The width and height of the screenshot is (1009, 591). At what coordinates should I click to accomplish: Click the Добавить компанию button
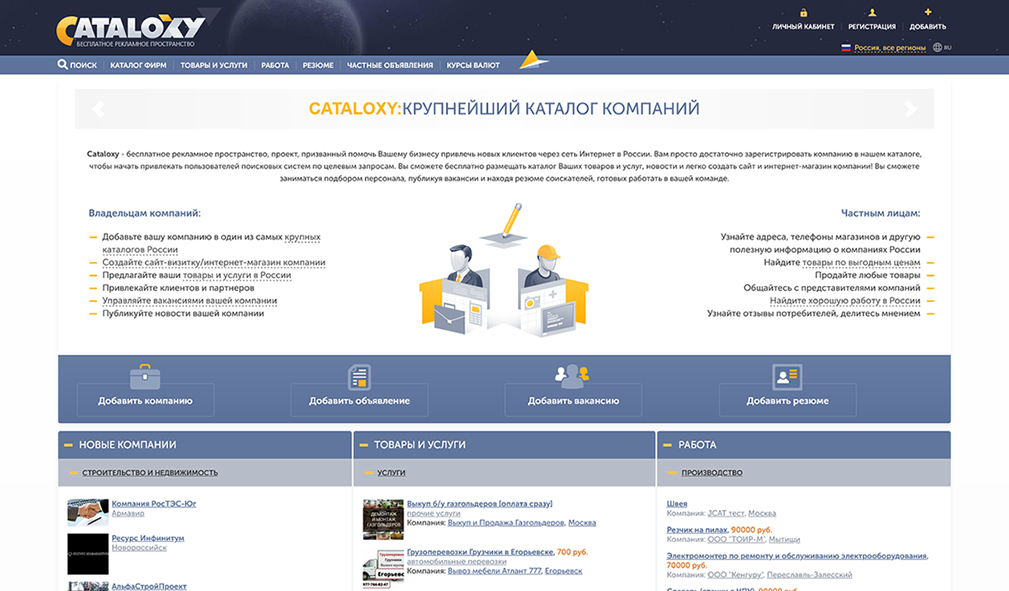145,400
